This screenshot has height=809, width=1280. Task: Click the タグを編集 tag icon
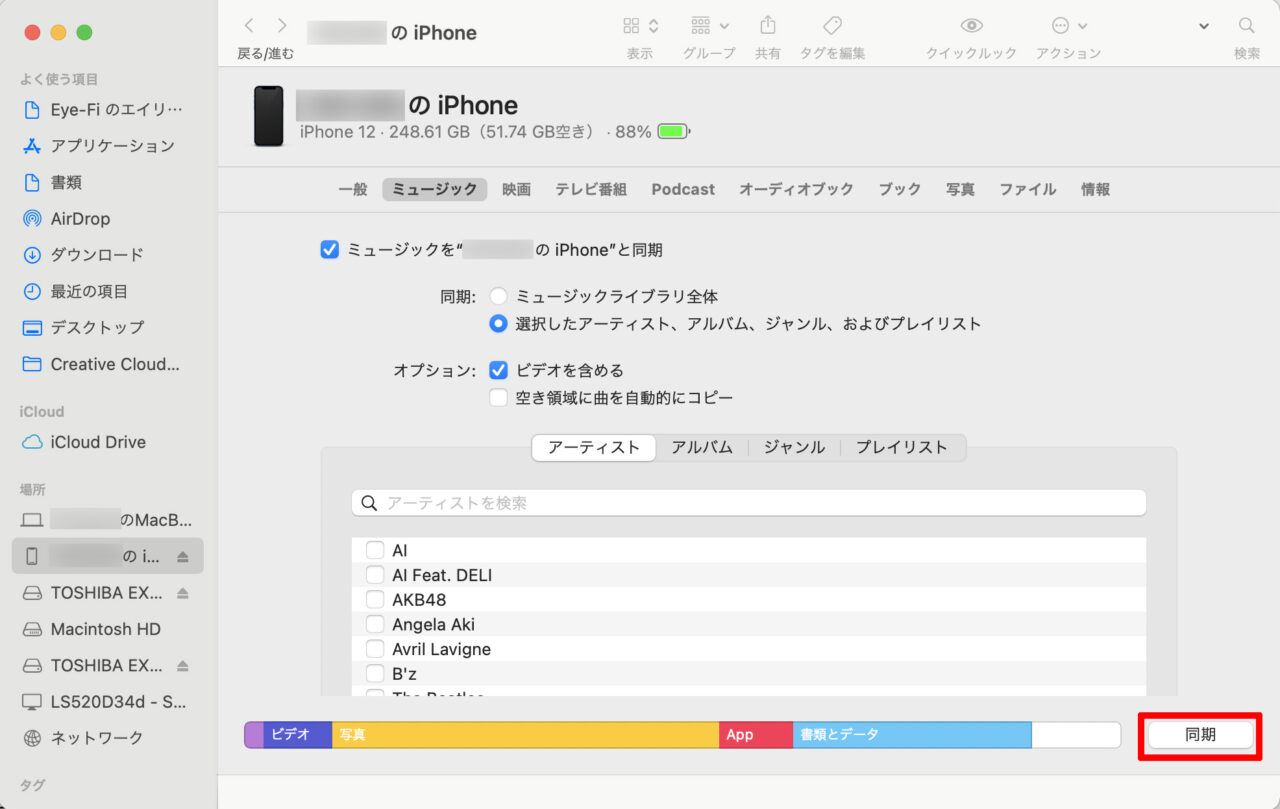832,26
